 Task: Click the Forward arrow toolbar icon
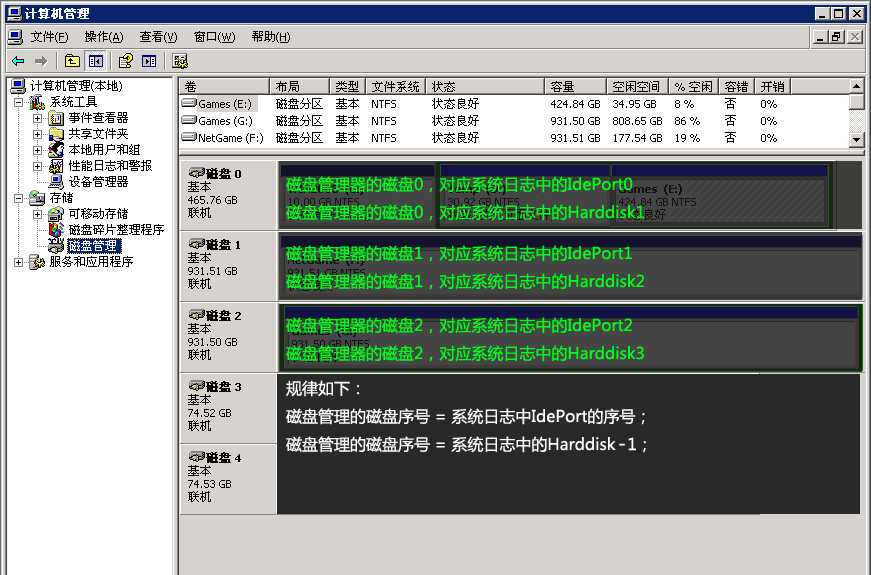click(x=41, y=61)
